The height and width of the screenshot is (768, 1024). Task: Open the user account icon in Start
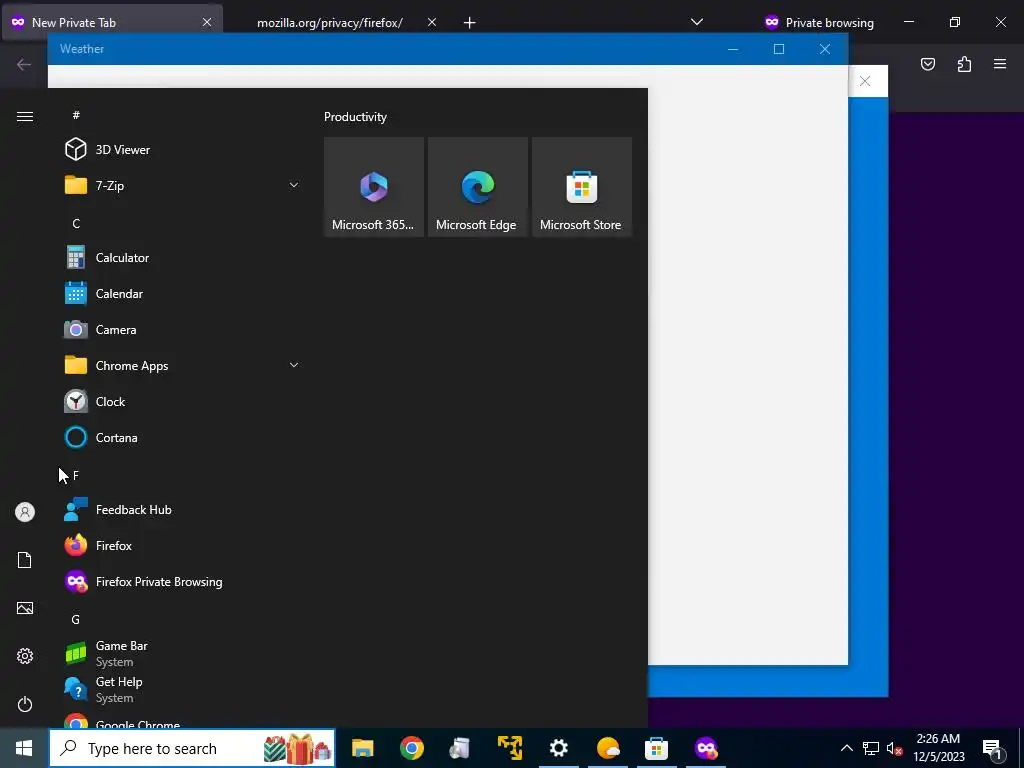coord(25,512)
